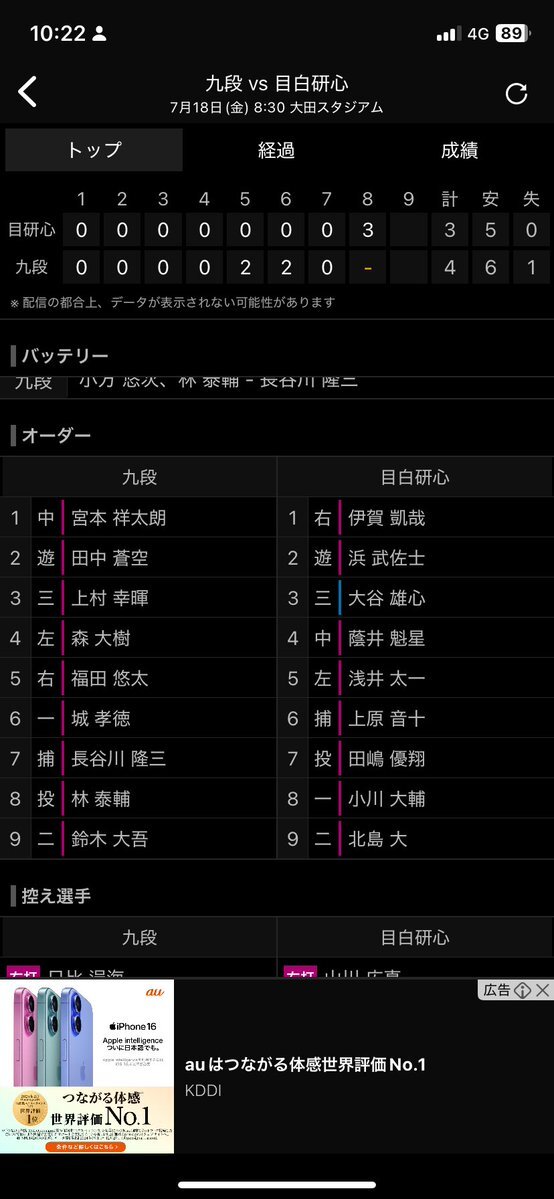Tap the 8th inning score of 目研心
554x1199 pixels.
coord(367,229)
